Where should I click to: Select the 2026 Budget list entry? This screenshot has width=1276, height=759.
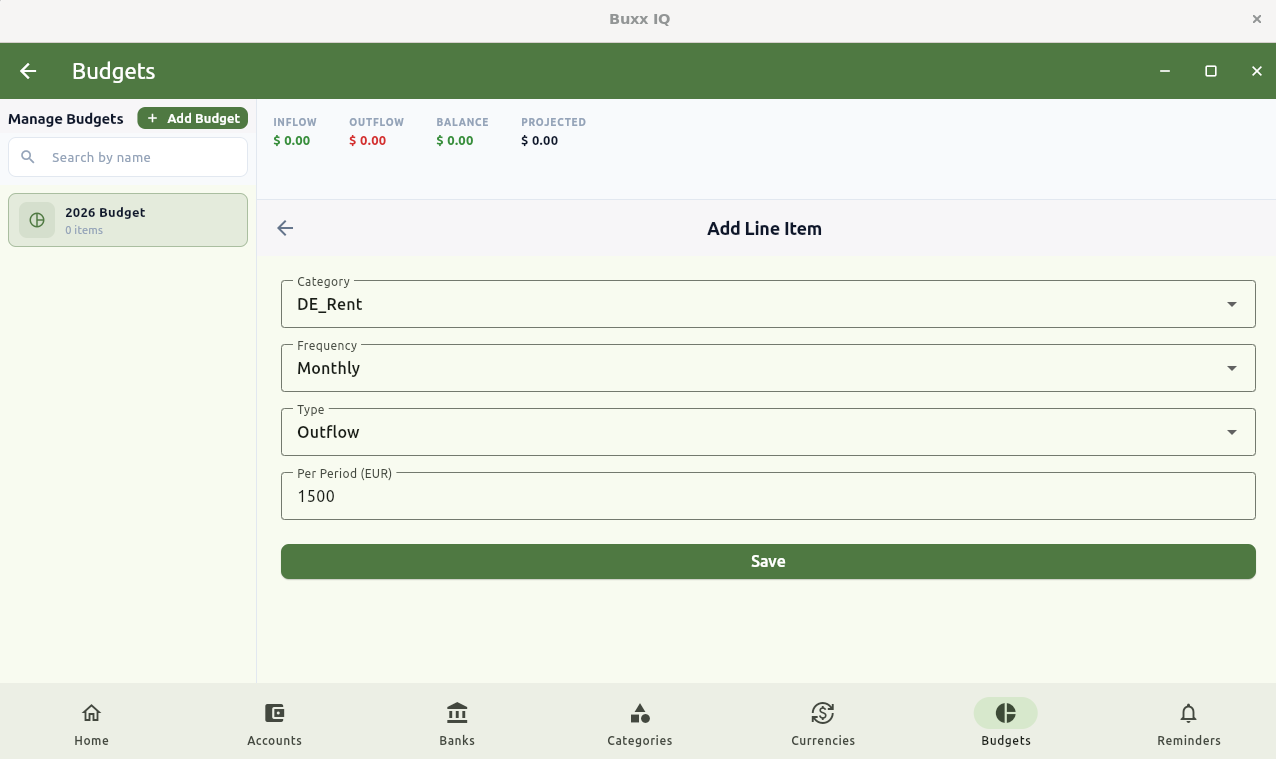(x=128, y=220)
